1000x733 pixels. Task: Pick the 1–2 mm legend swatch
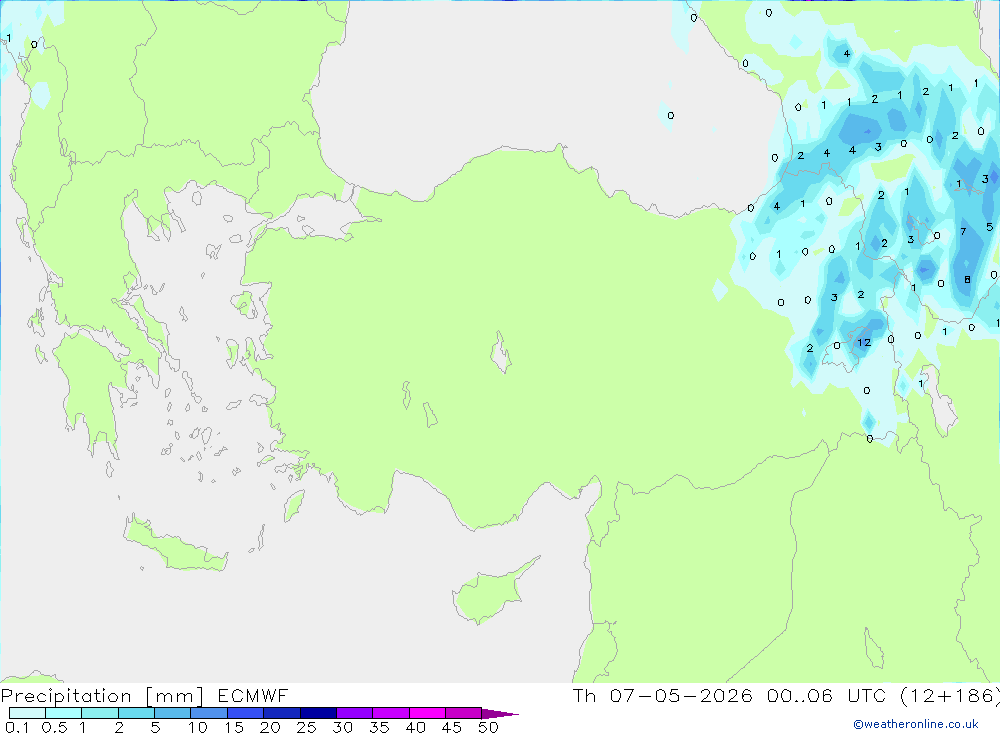(x=99, y=713)
